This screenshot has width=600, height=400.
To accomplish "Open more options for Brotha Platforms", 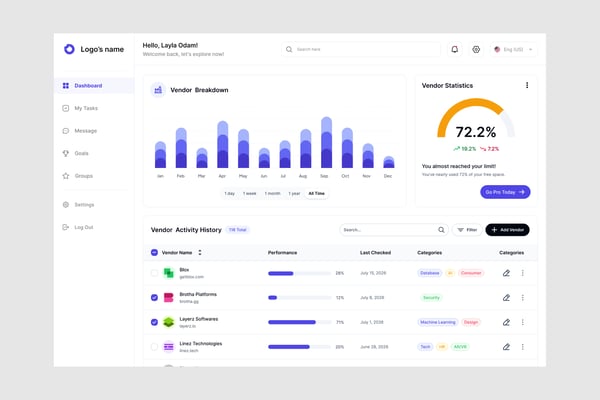I will tap(523, 297).
